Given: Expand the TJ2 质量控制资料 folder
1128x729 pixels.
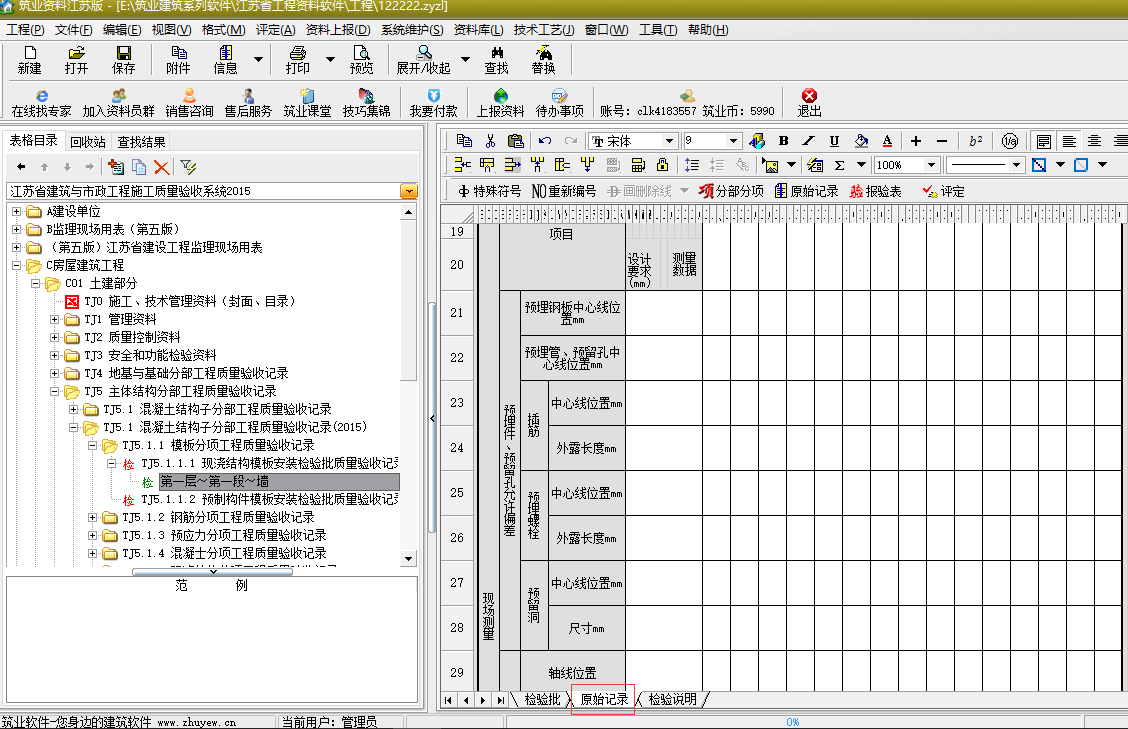Looking at the screenshot, I should (x=55, y=337).
